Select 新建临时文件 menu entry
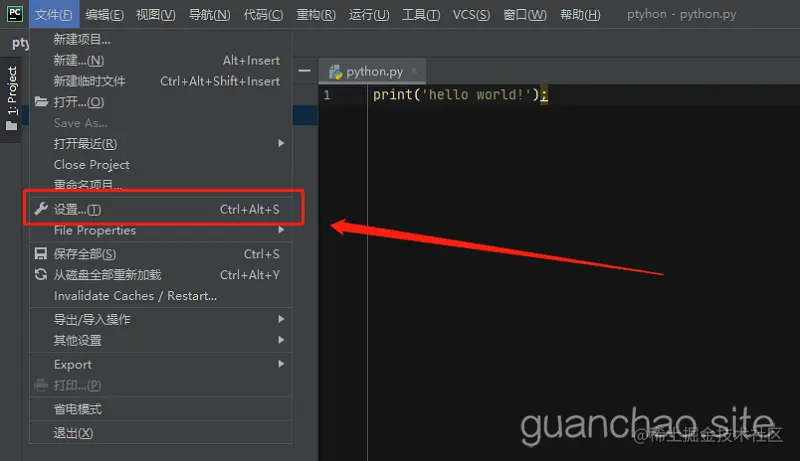Image resolution: width=800 pixels, height=461 pixels. (161, 81)
